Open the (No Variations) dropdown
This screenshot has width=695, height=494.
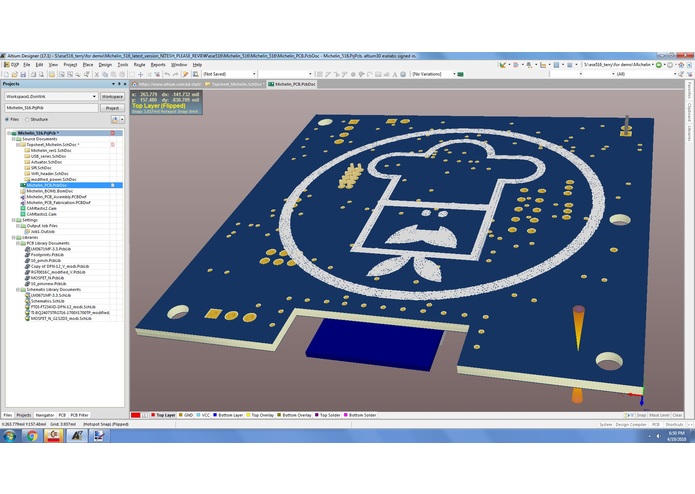coord(454,74)
